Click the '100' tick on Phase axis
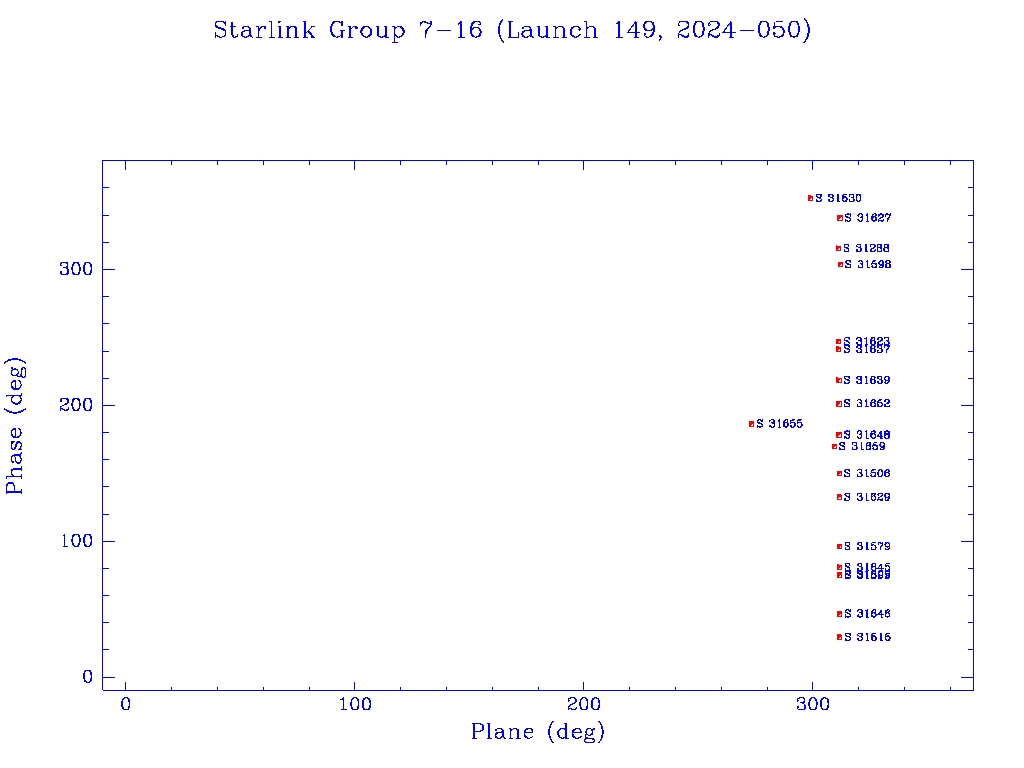Screen dimensions: 1024x768 (x=76, y=541)
